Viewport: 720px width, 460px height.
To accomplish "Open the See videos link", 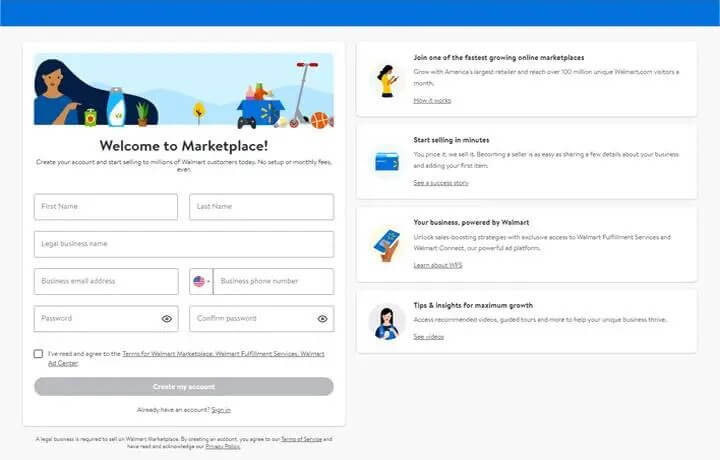I will click(428, 337).
